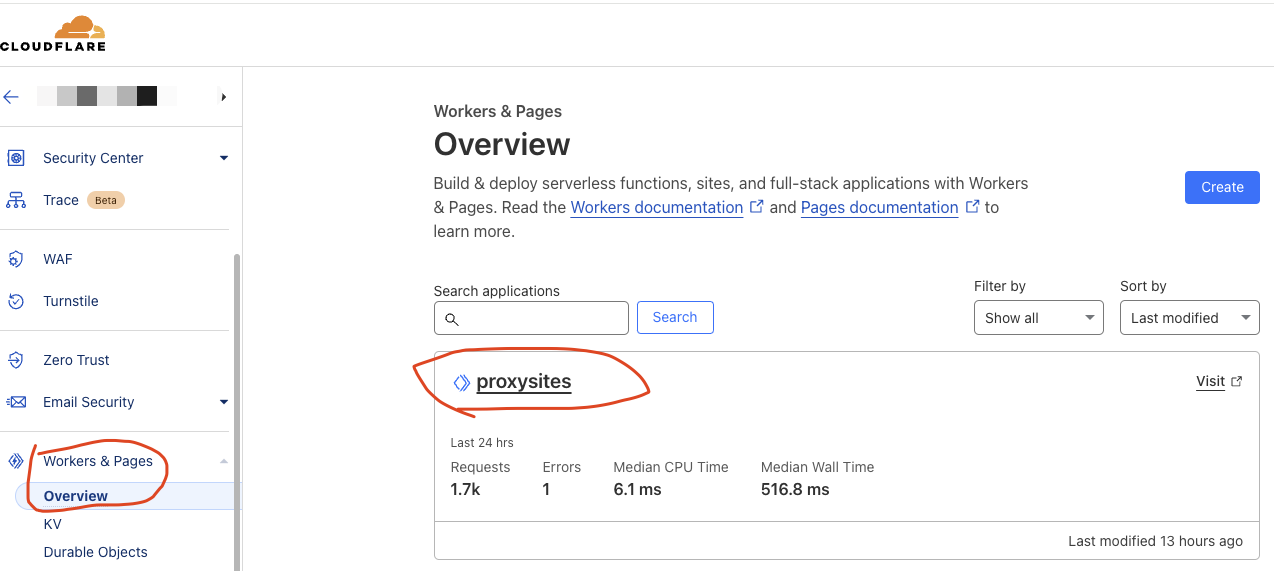Click the Workers & Pages breadcrumb heading
This screenshot has height=571, width=1274.
tap(498, 111)
